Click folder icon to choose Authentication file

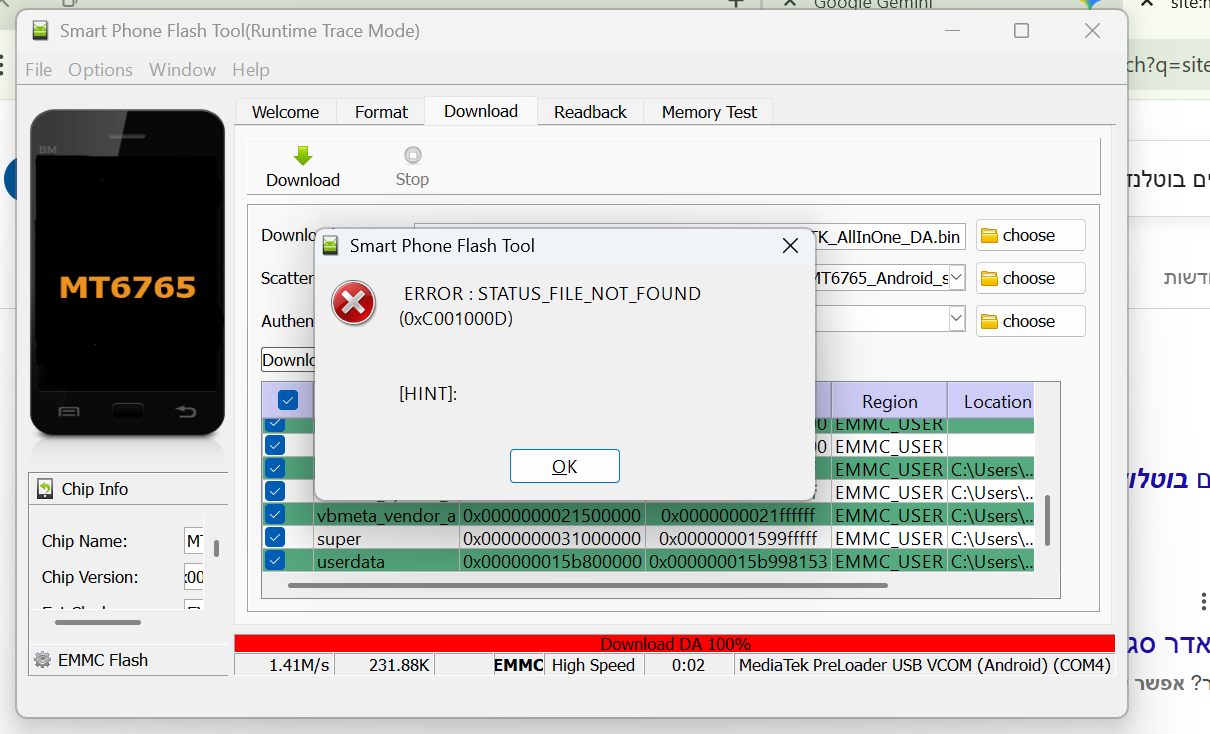point(990,322)
